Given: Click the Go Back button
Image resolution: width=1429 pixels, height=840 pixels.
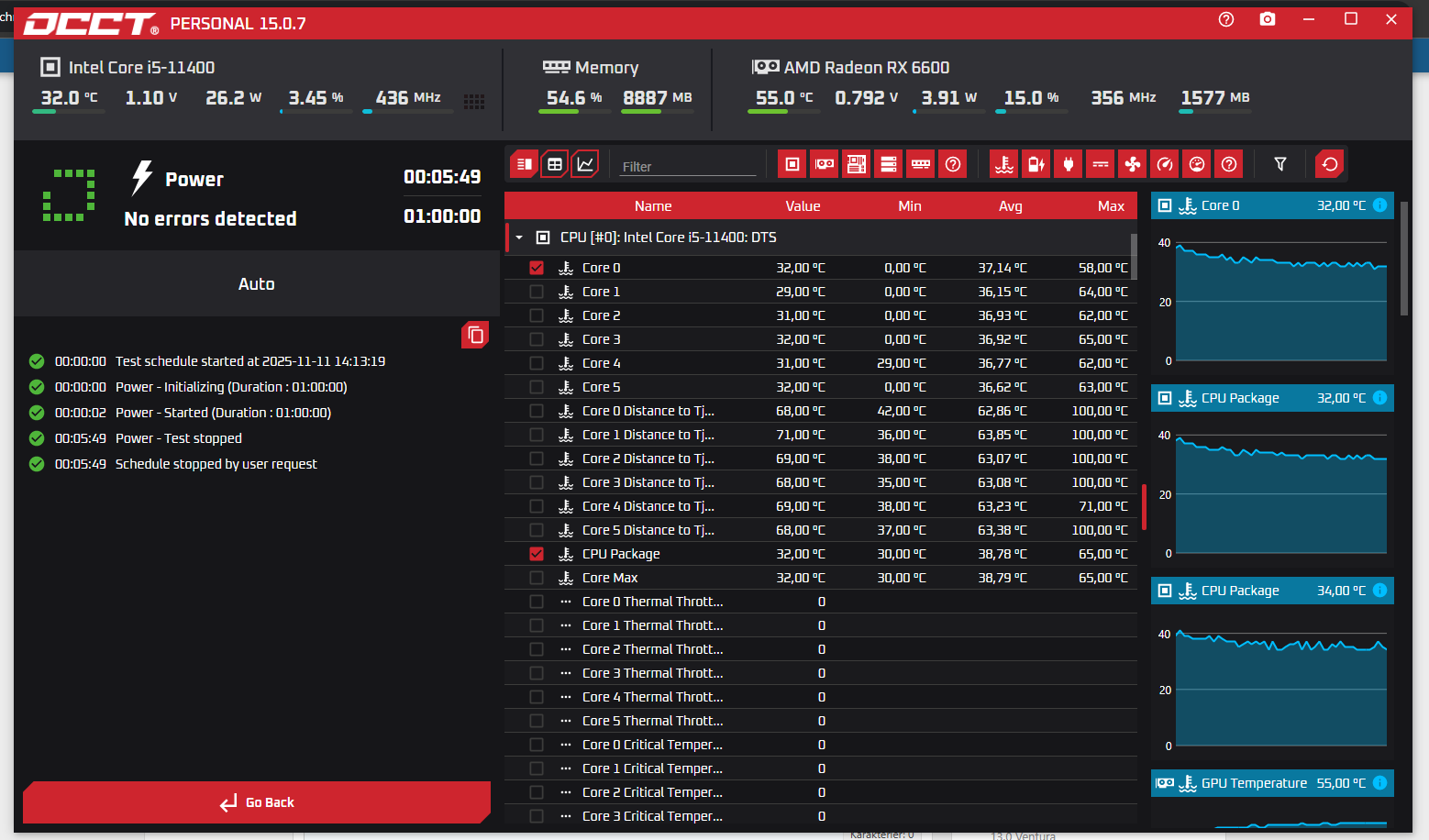Looking at the screenshot, I should [257, 802].
